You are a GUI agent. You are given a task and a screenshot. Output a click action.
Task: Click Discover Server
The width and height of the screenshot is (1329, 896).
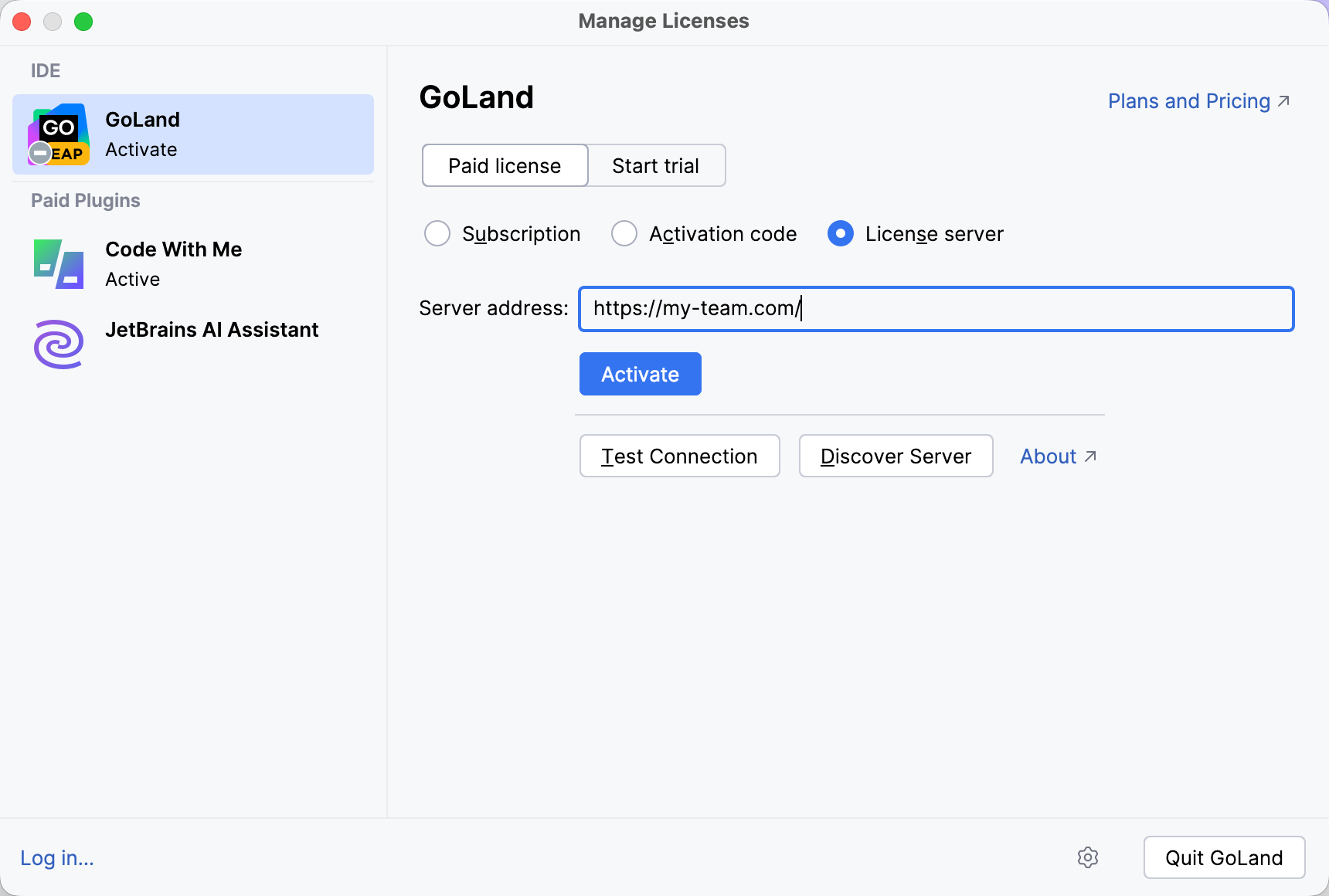coord(896,456)
